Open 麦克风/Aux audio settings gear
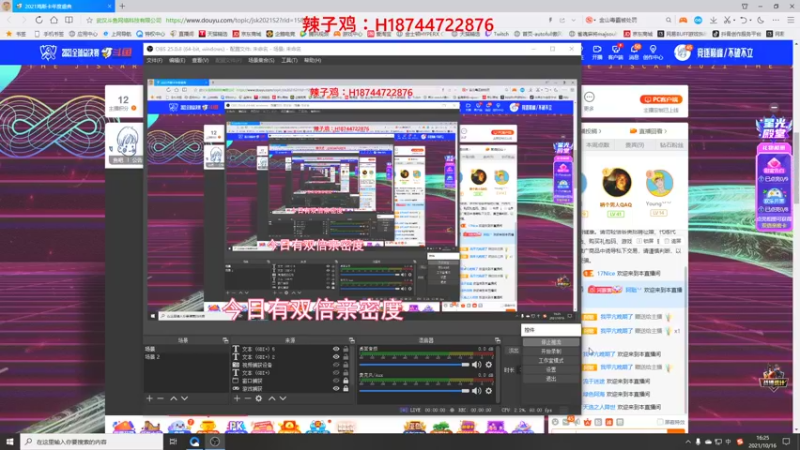Viewport: 800px width, 450px height. (489, 391)
